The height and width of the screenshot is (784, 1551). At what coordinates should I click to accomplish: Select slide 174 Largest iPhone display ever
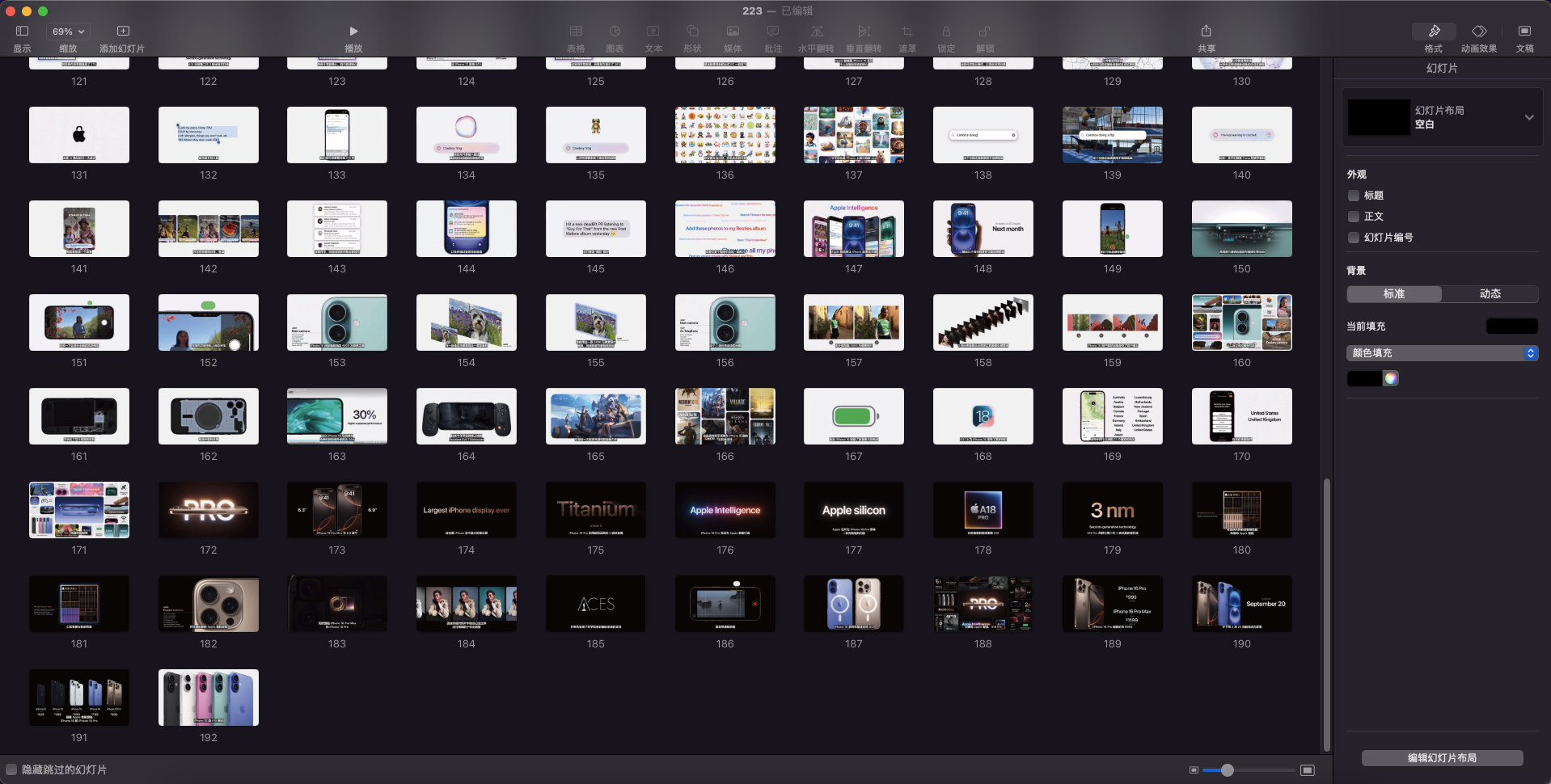(x=467, y=510)
